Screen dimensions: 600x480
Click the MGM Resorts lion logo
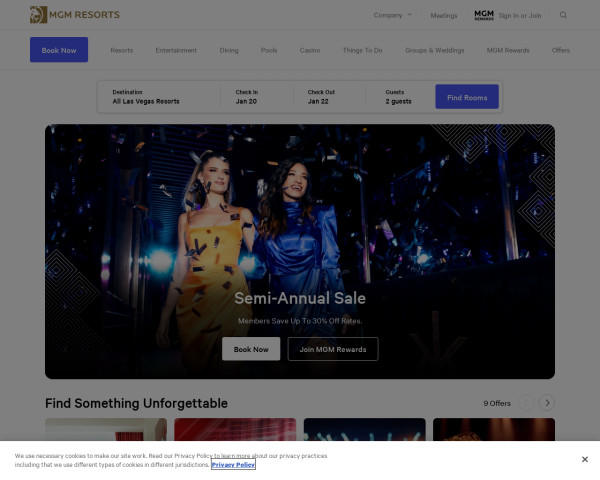pos(75,15)
